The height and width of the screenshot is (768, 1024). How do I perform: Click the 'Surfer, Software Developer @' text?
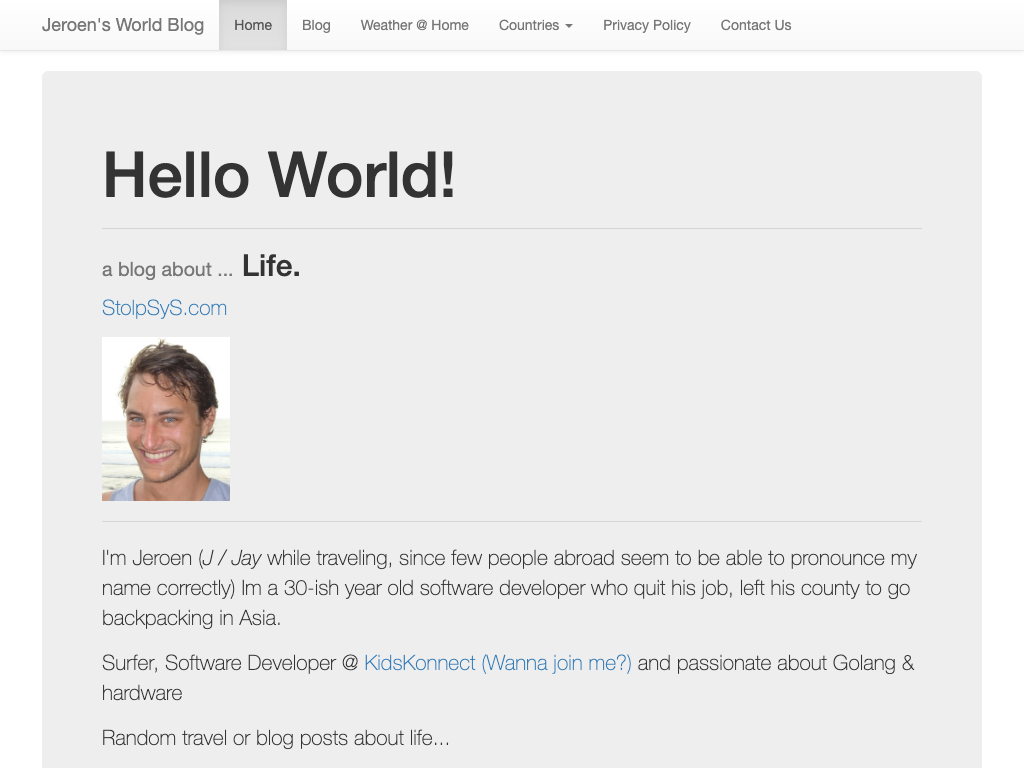click(x=230, y=663)
